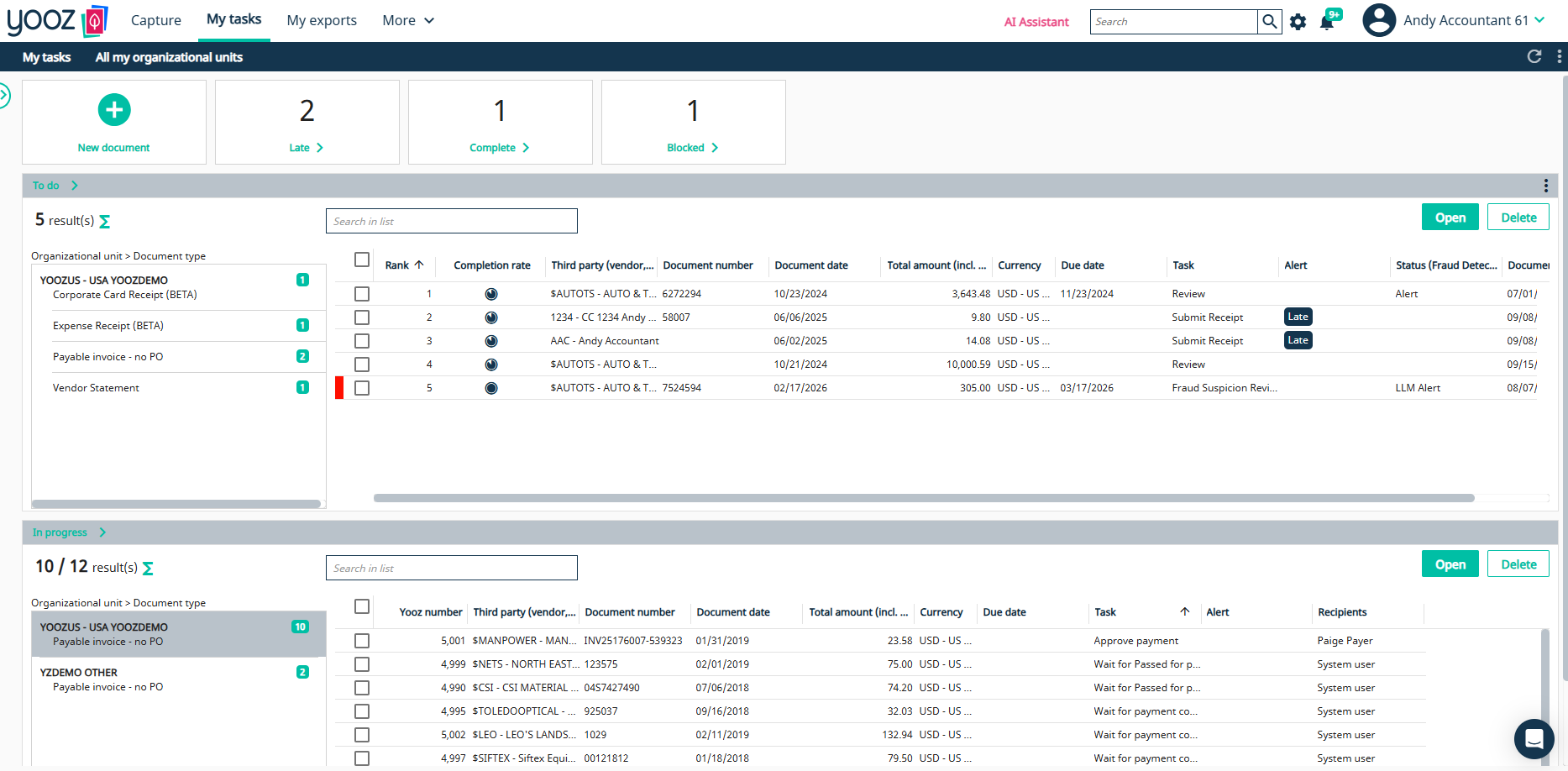This screenshot has height=771, width=1568.
Task: Open the Complete tasks card
Action: pos(501,123)
